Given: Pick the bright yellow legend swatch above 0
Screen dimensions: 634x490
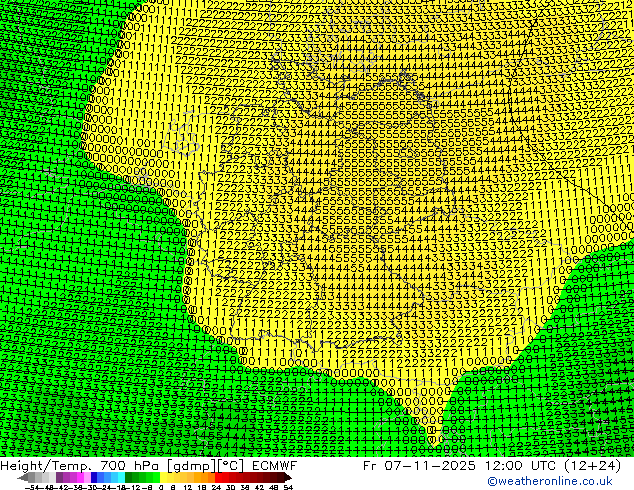Looking at the screenshot, I should (x=164, y=477).
